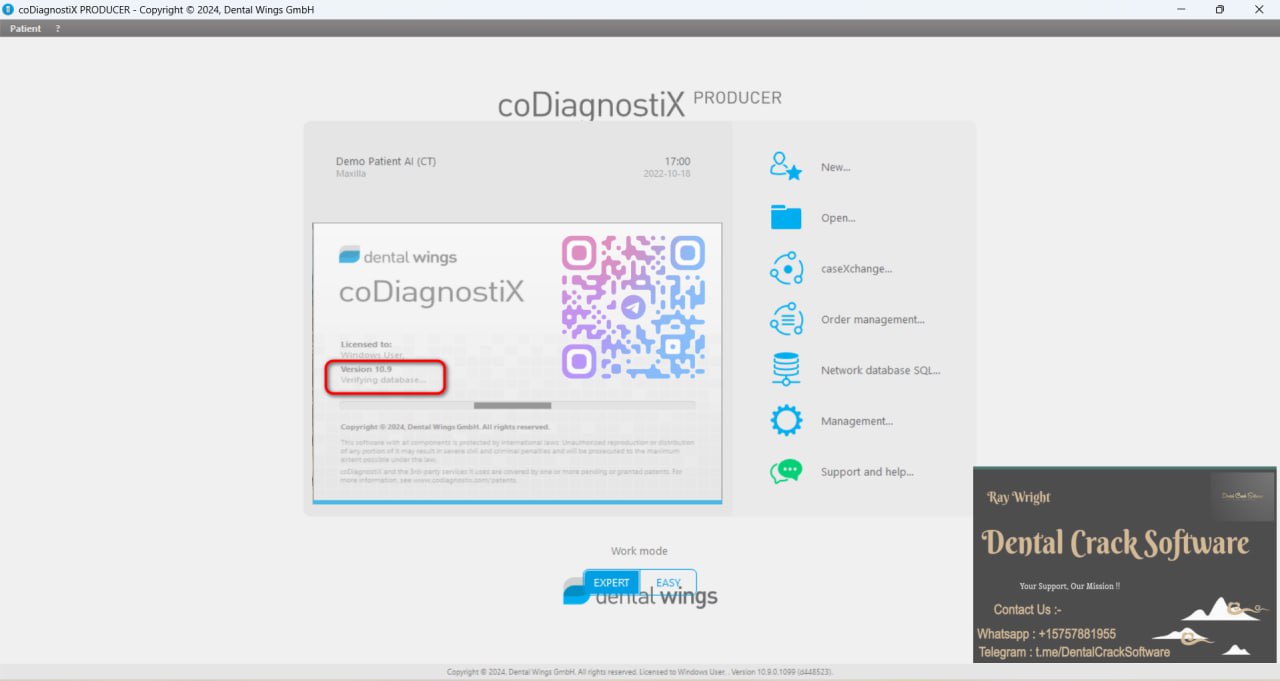Click the splash screen loading progress bar
The height and width of the screenshot is (681, 1280).
517,405
